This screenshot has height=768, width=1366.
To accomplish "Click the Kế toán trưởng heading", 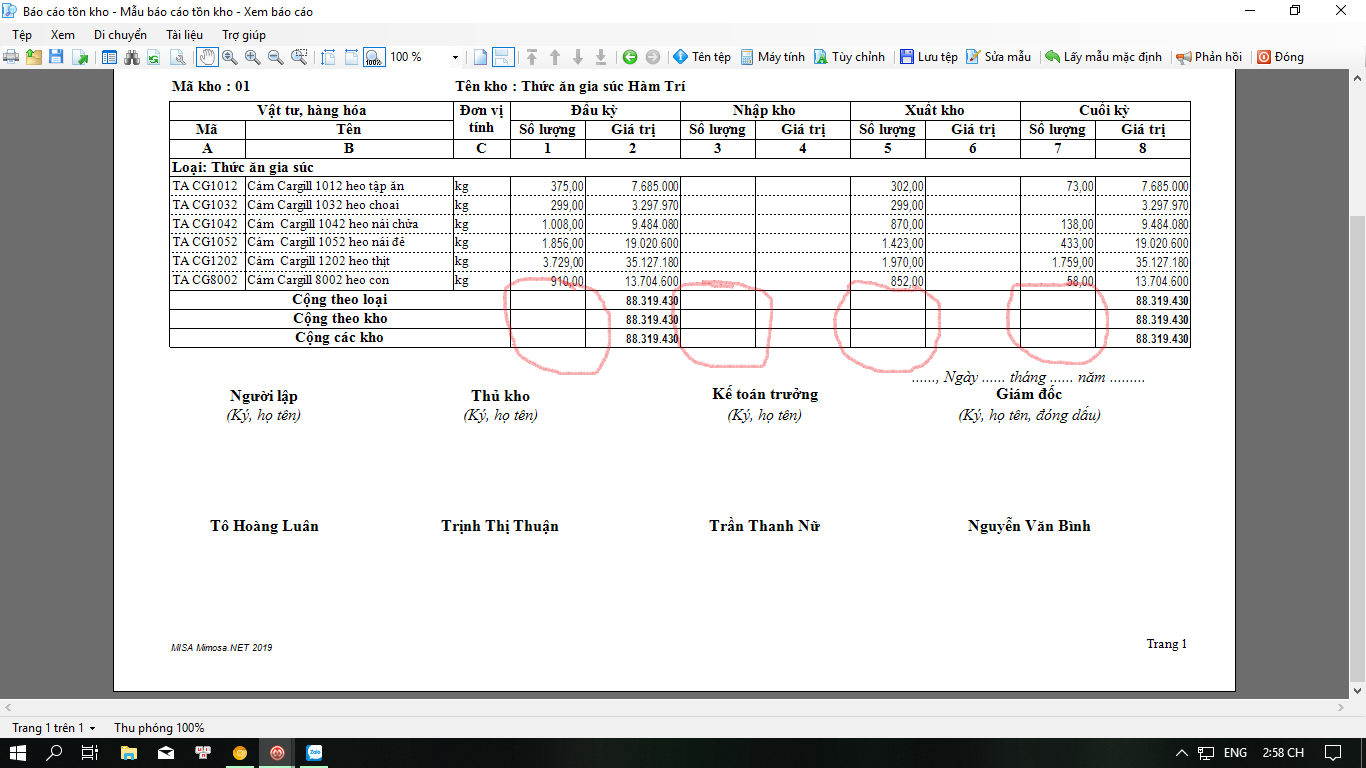I will tap(765, 394).
